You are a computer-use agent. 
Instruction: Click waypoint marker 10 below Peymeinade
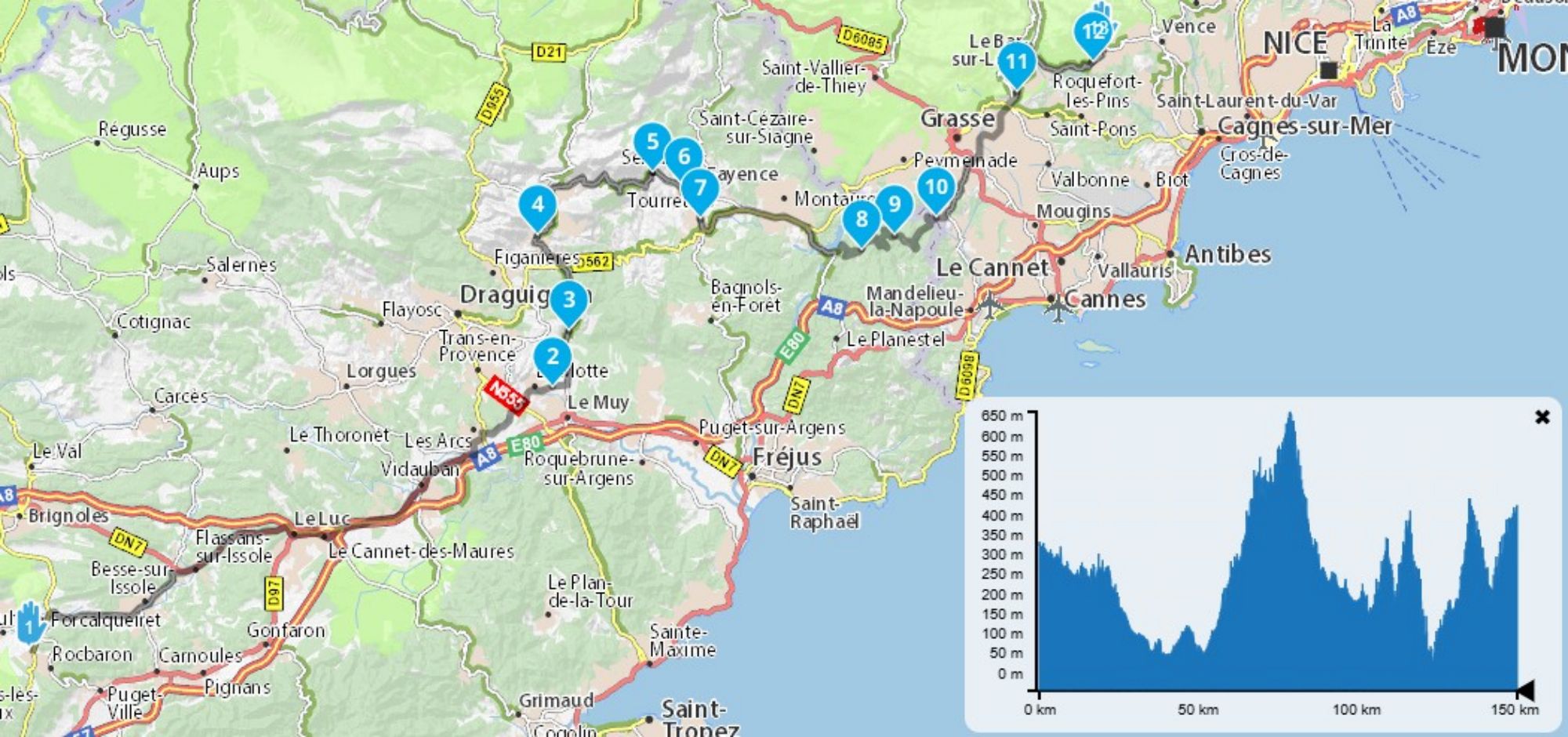click(936, 187)
